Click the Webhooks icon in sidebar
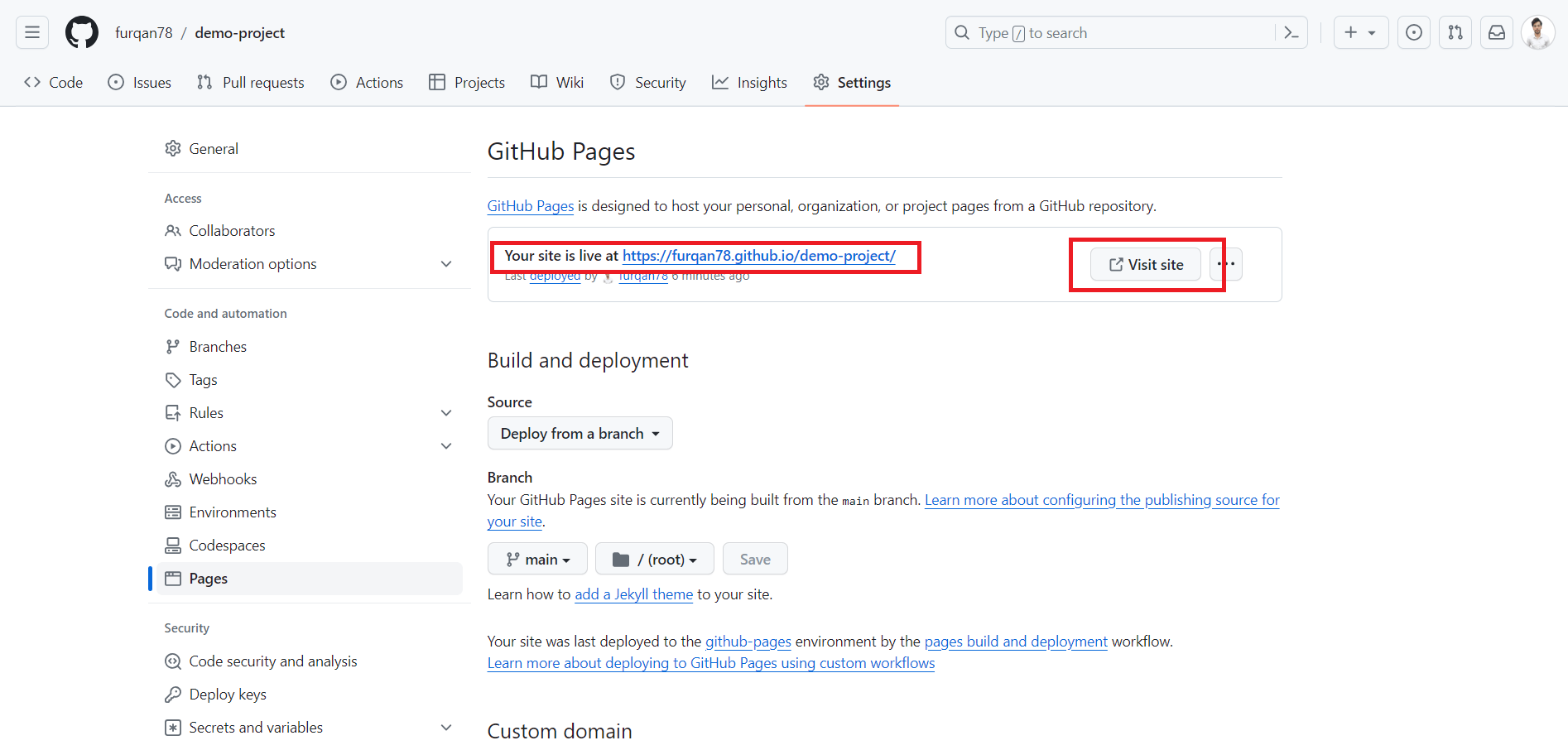 coord(173,478)
